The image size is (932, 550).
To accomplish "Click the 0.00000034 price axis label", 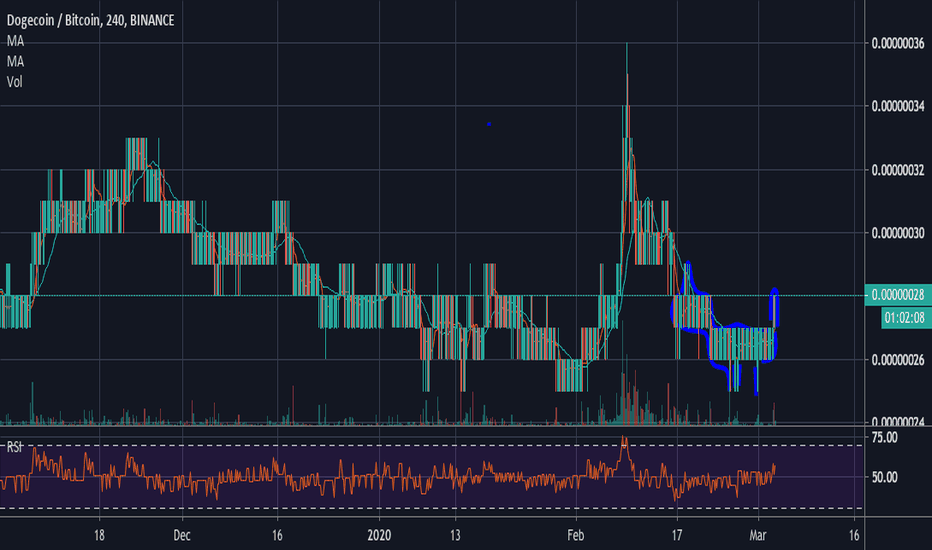I will [x=898, y=106].
